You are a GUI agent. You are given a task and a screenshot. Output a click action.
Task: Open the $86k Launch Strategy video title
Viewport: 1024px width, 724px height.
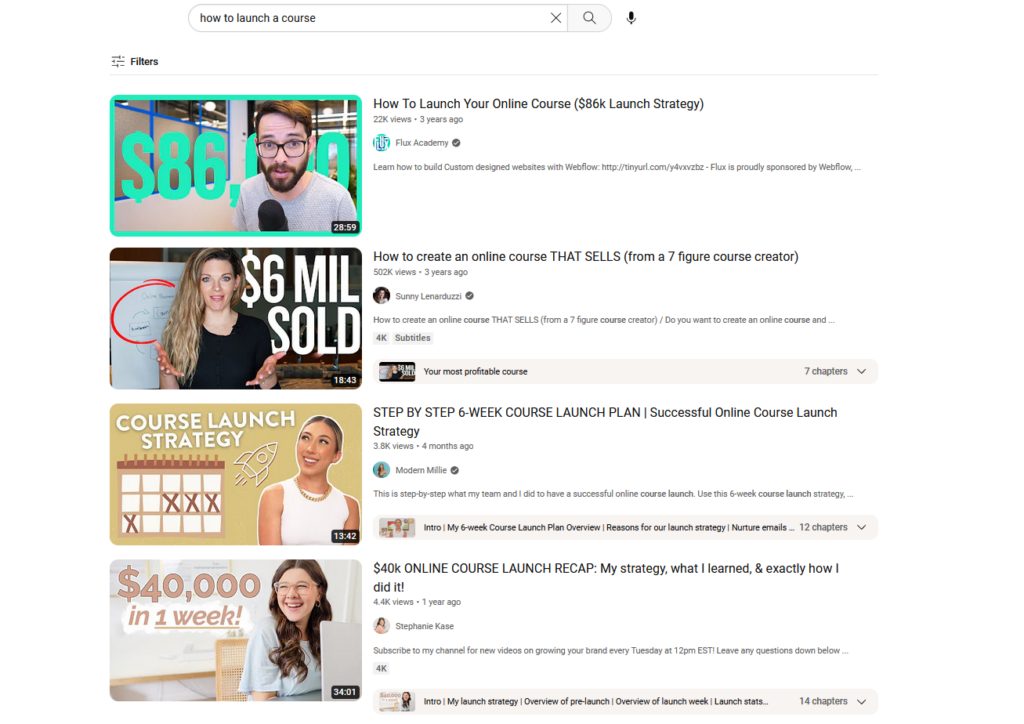538,103
